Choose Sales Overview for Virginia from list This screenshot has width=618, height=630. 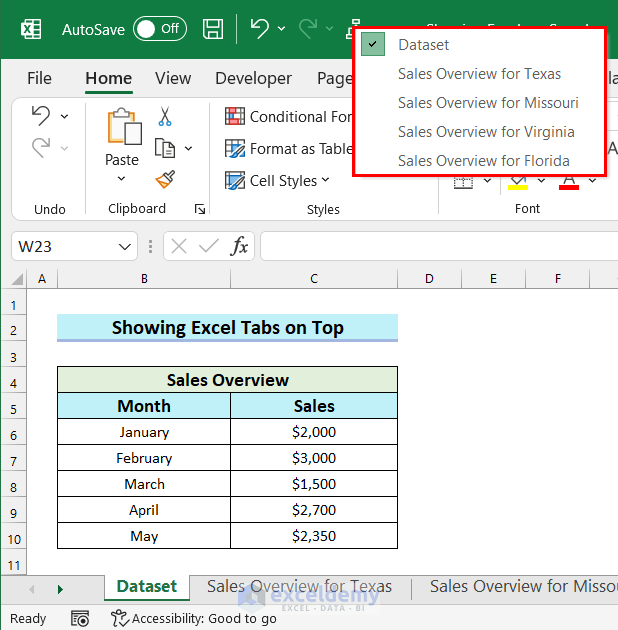[x=486, y=132]
